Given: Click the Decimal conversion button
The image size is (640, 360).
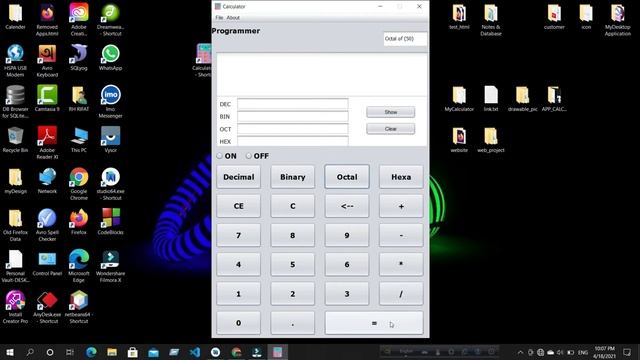Looking at the screenshot, I should tap(238, 177).
